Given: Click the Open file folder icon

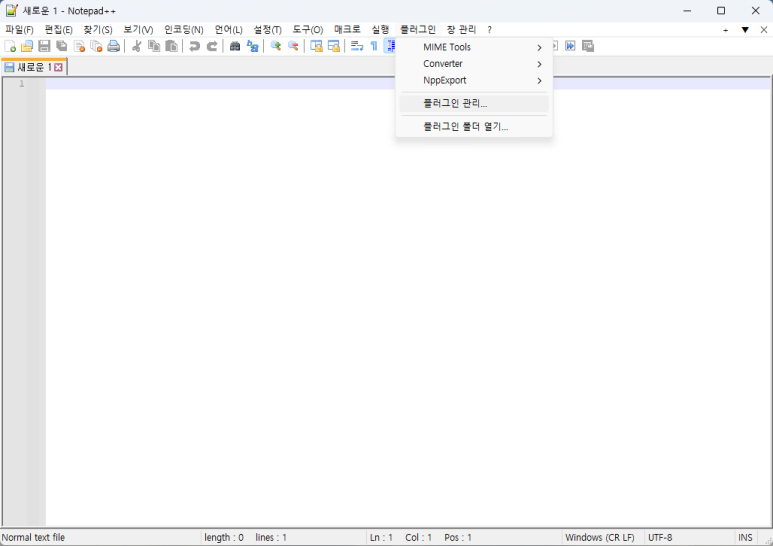Looking at the screenshot, I should click(x=27, y=46).
